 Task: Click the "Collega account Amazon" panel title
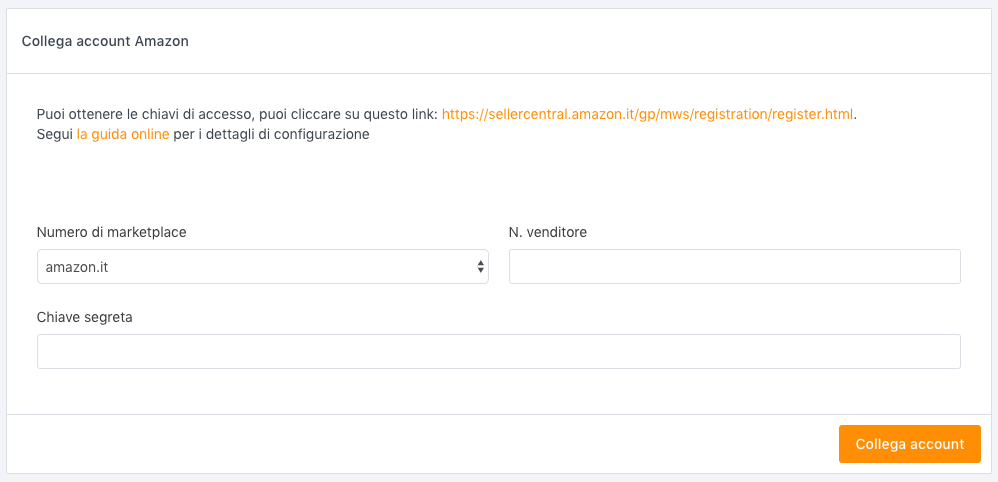pyautogui.click(x=105, y=42)
